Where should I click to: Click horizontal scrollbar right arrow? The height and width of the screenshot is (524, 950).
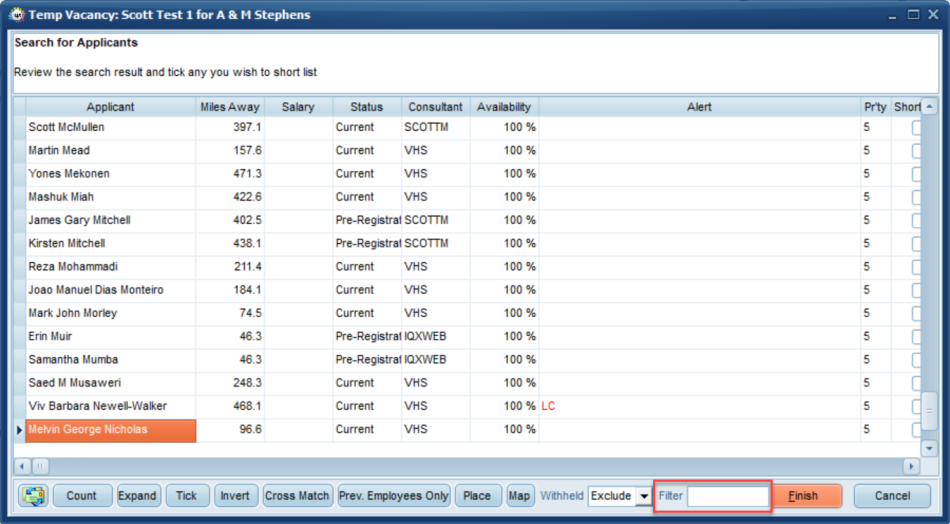[911, 466]
